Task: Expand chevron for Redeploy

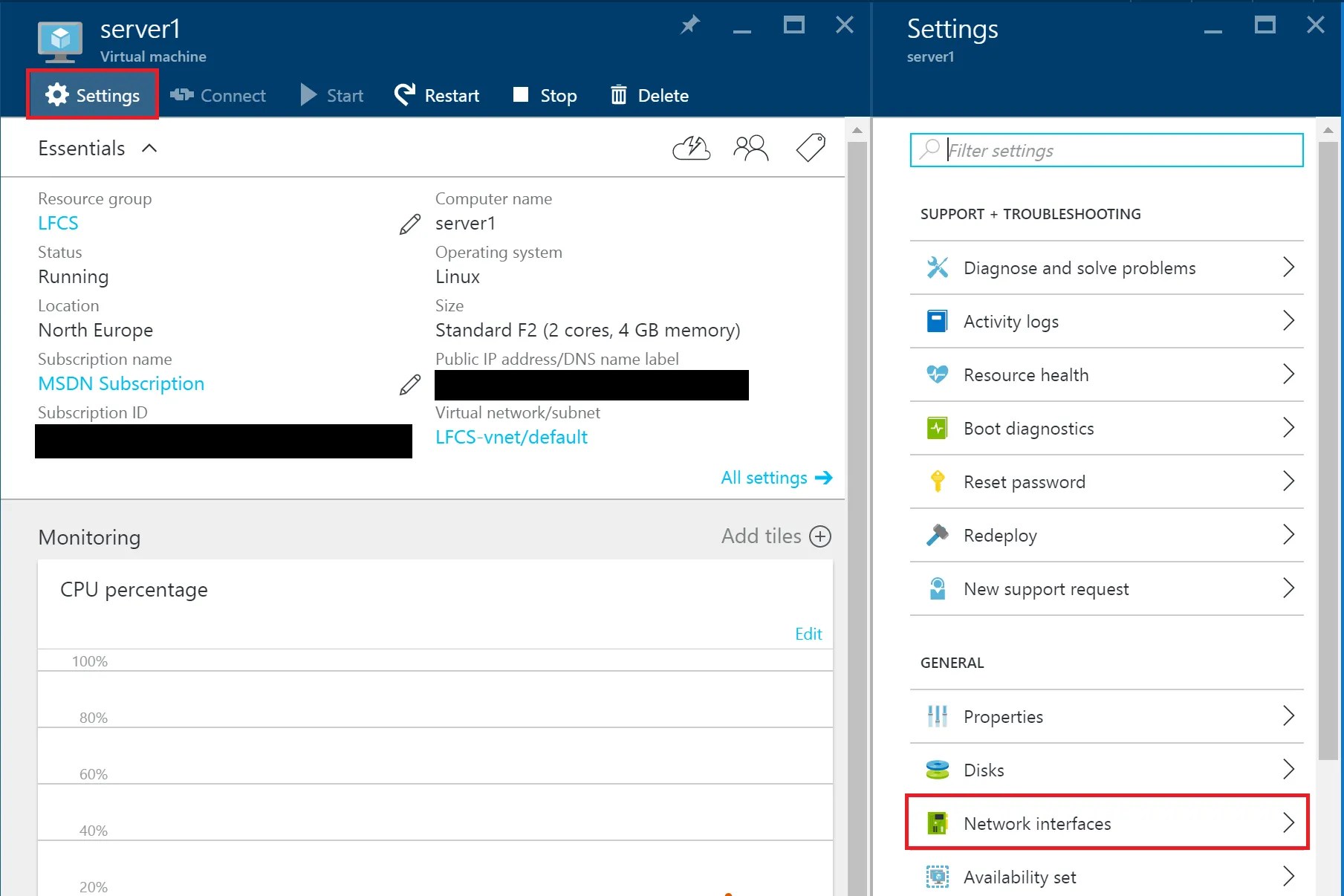Action: click(x=1289, y=535)
